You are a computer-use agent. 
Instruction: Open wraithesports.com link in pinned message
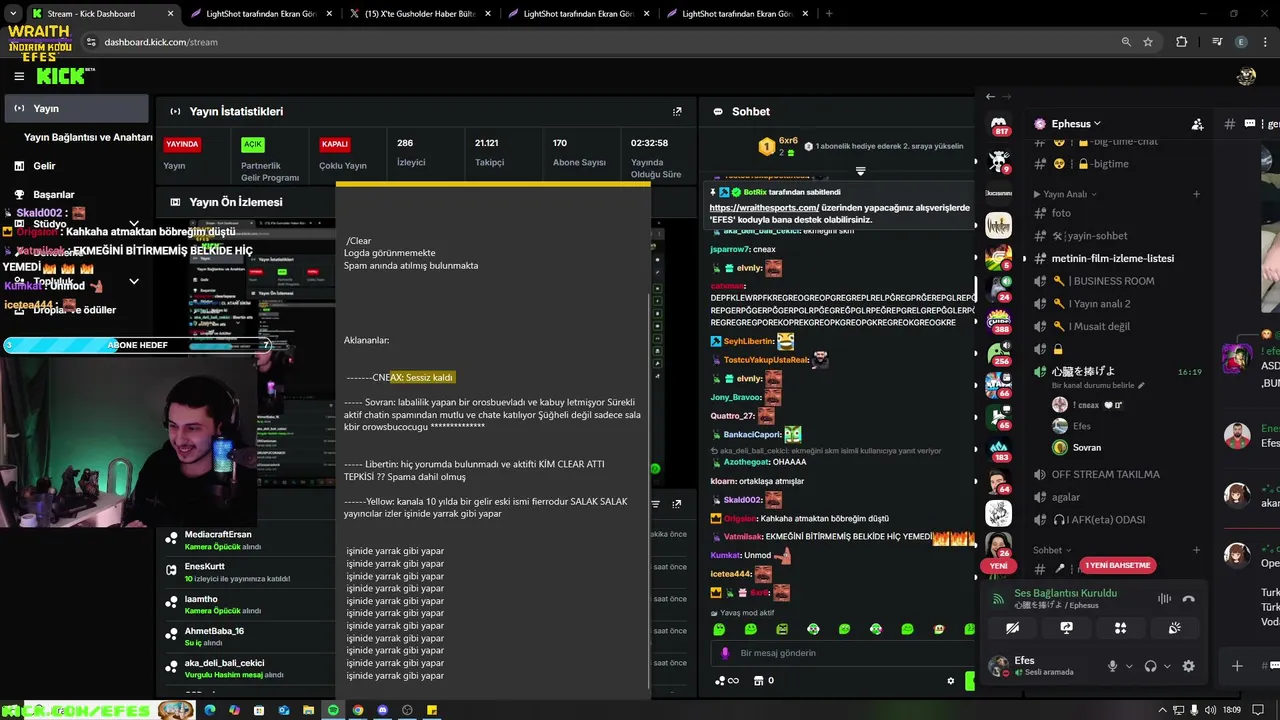click(764, 208)
